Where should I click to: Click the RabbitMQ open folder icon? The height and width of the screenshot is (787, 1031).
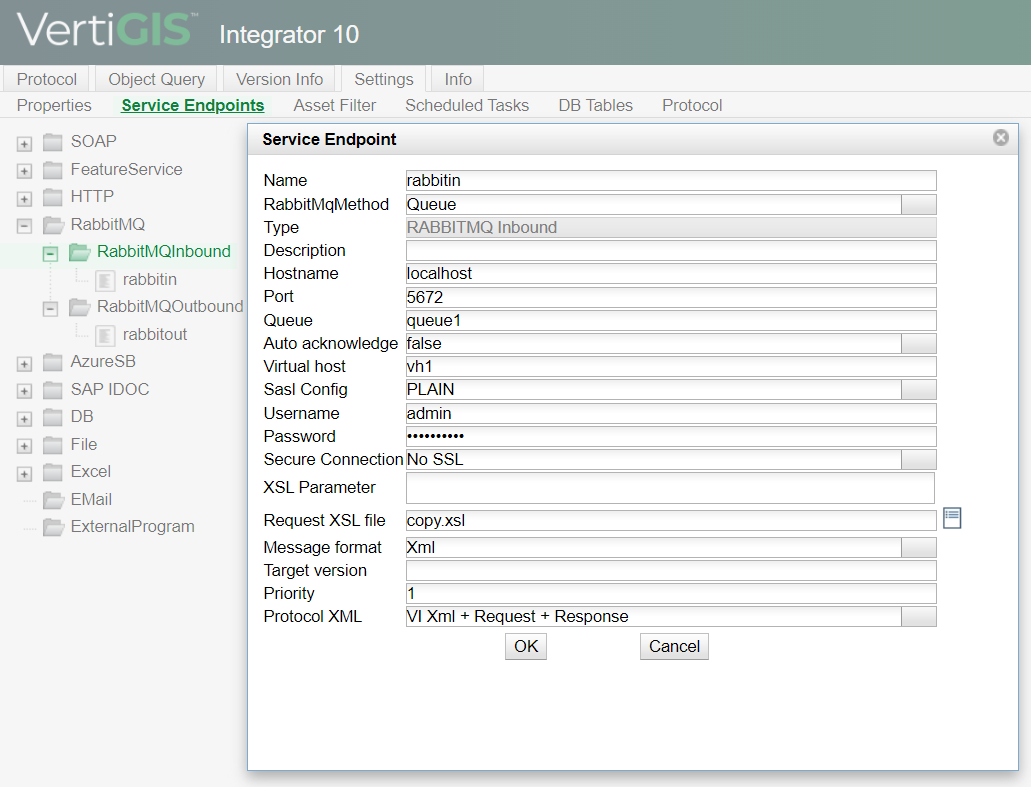[53, 225]
